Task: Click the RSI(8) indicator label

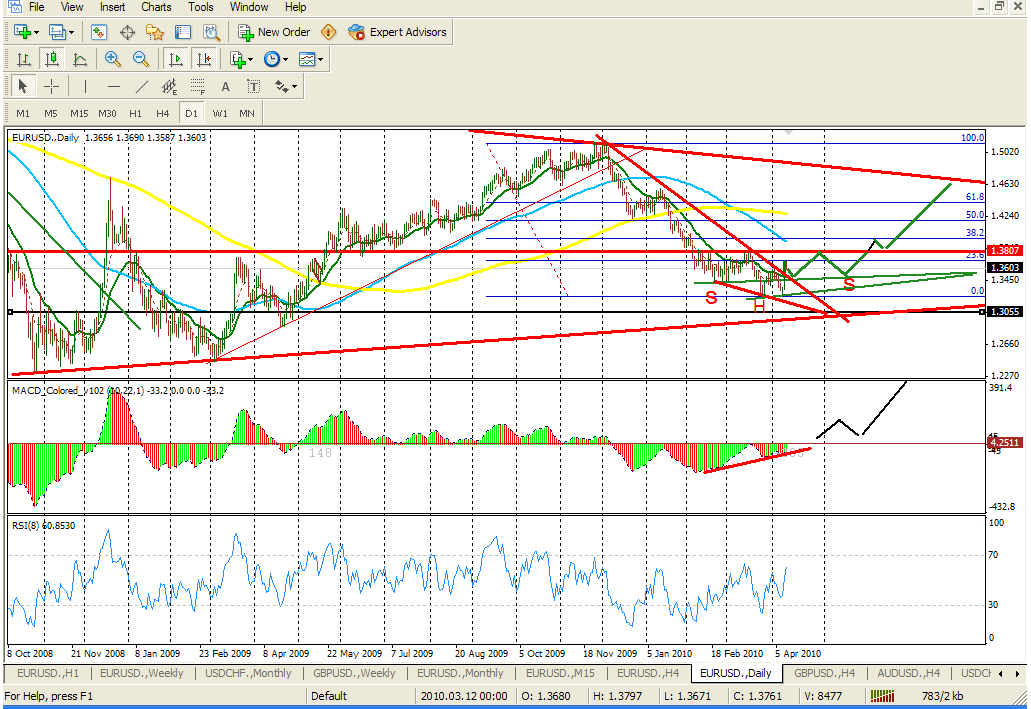Action: (43, 526)
